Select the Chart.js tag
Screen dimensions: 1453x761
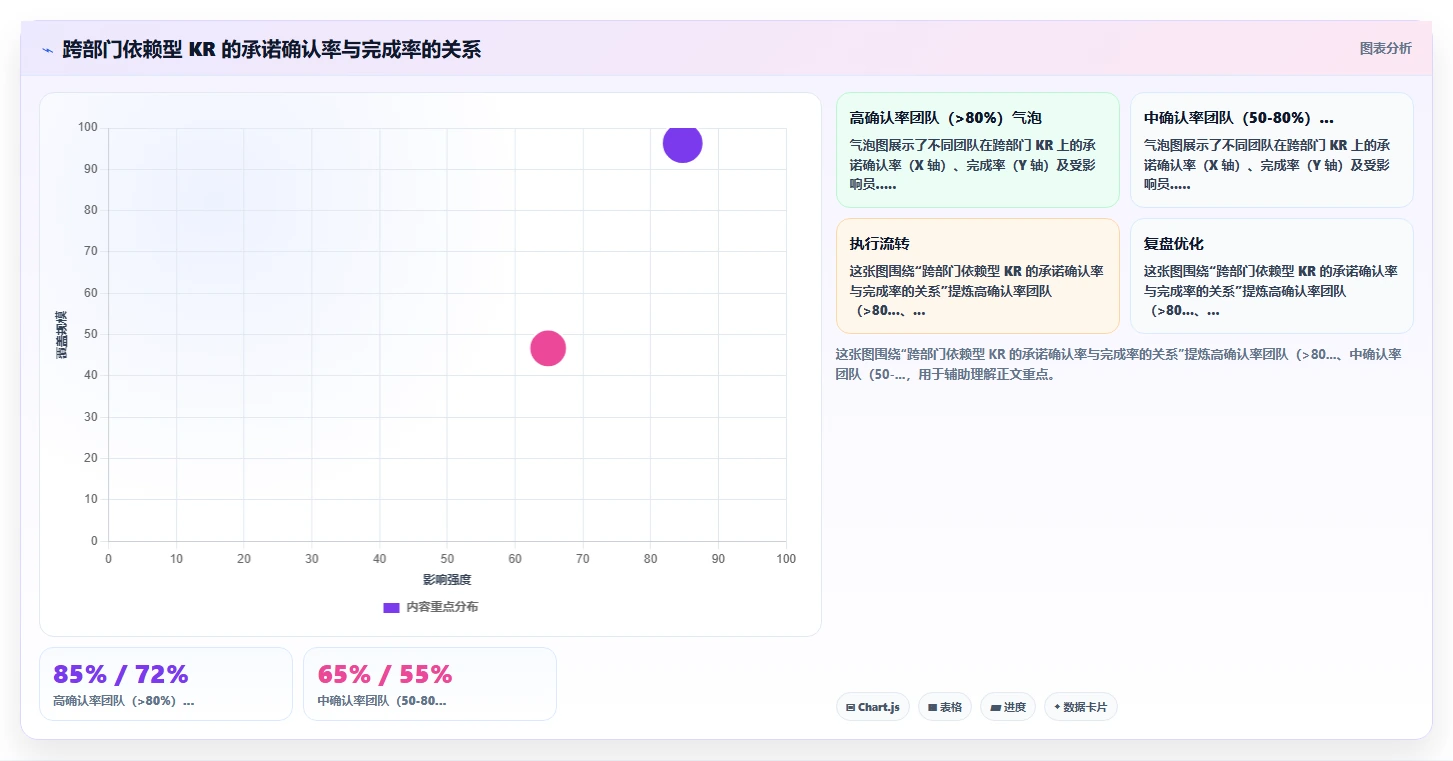pos(873,707)
